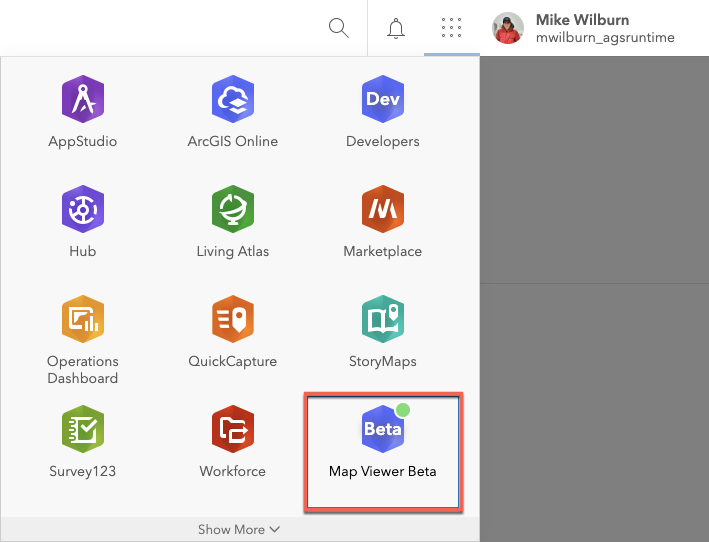Click the Survey123 label text
709x542 pixels.
83,471
